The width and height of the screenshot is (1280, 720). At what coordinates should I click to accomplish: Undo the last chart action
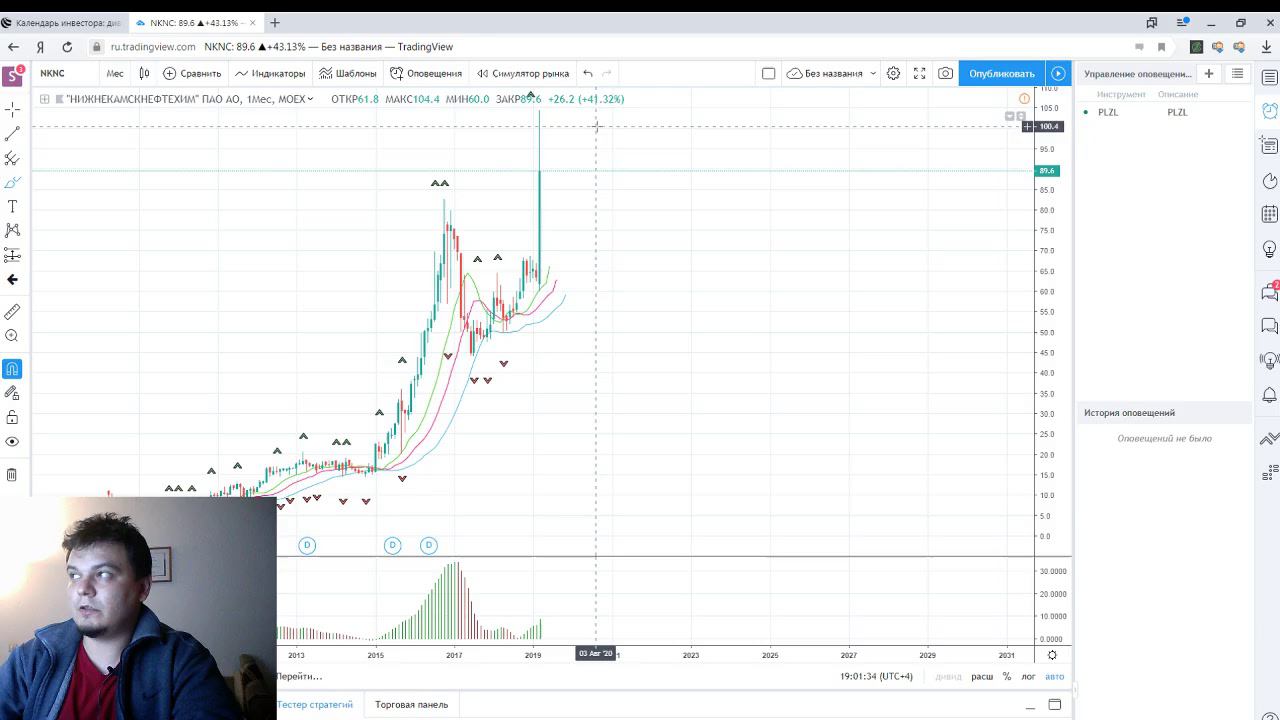pyautogui.click(x=588, y=73)
